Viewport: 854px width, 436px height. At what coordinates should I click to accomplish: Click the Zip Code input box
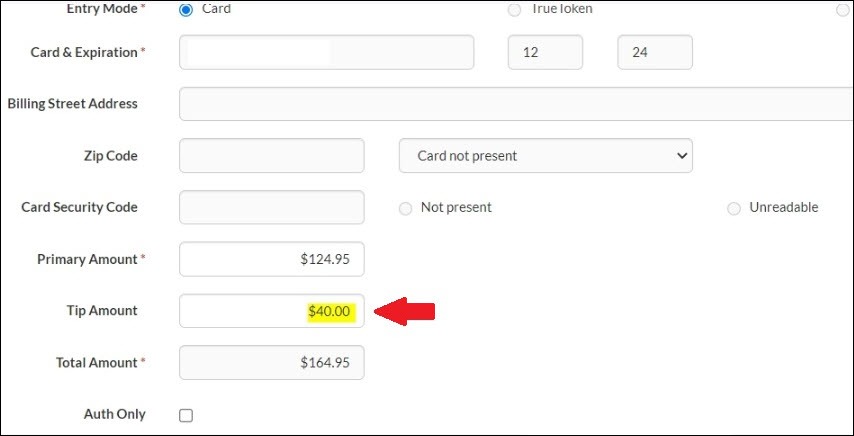click(271, 156)
